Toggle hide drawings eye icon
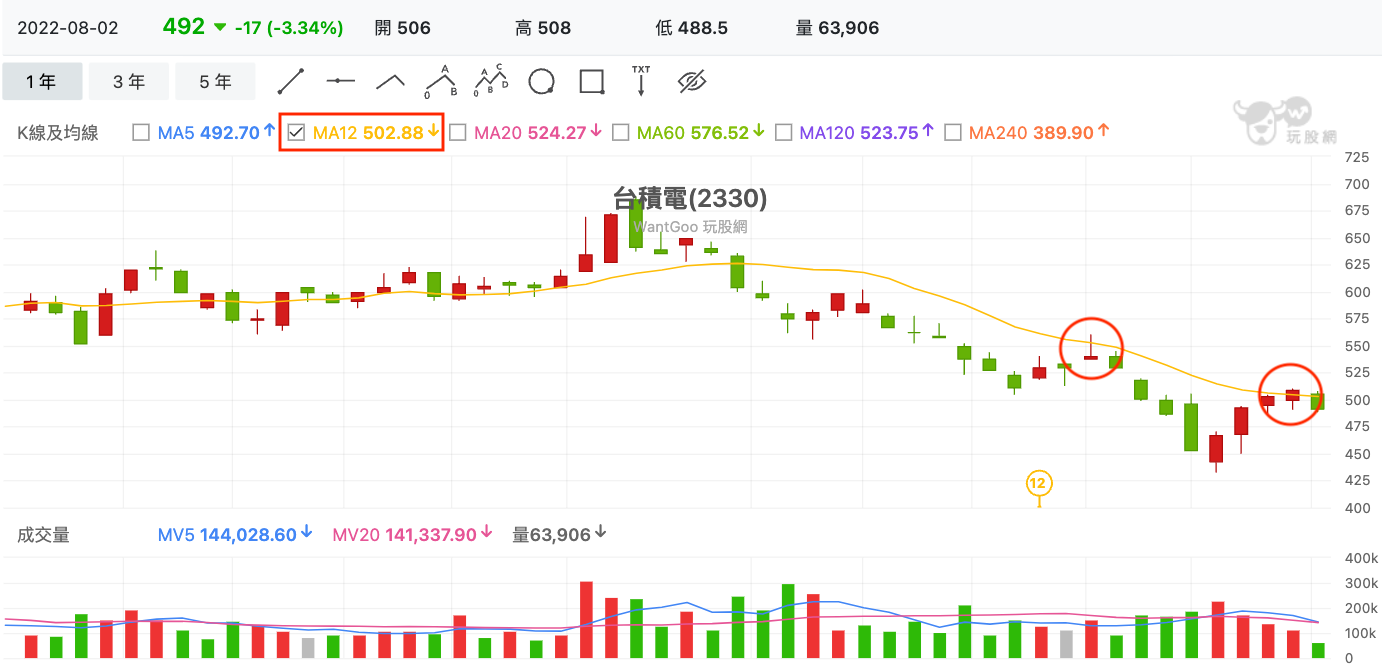1382x668 pixels. [x=692, y=81]
